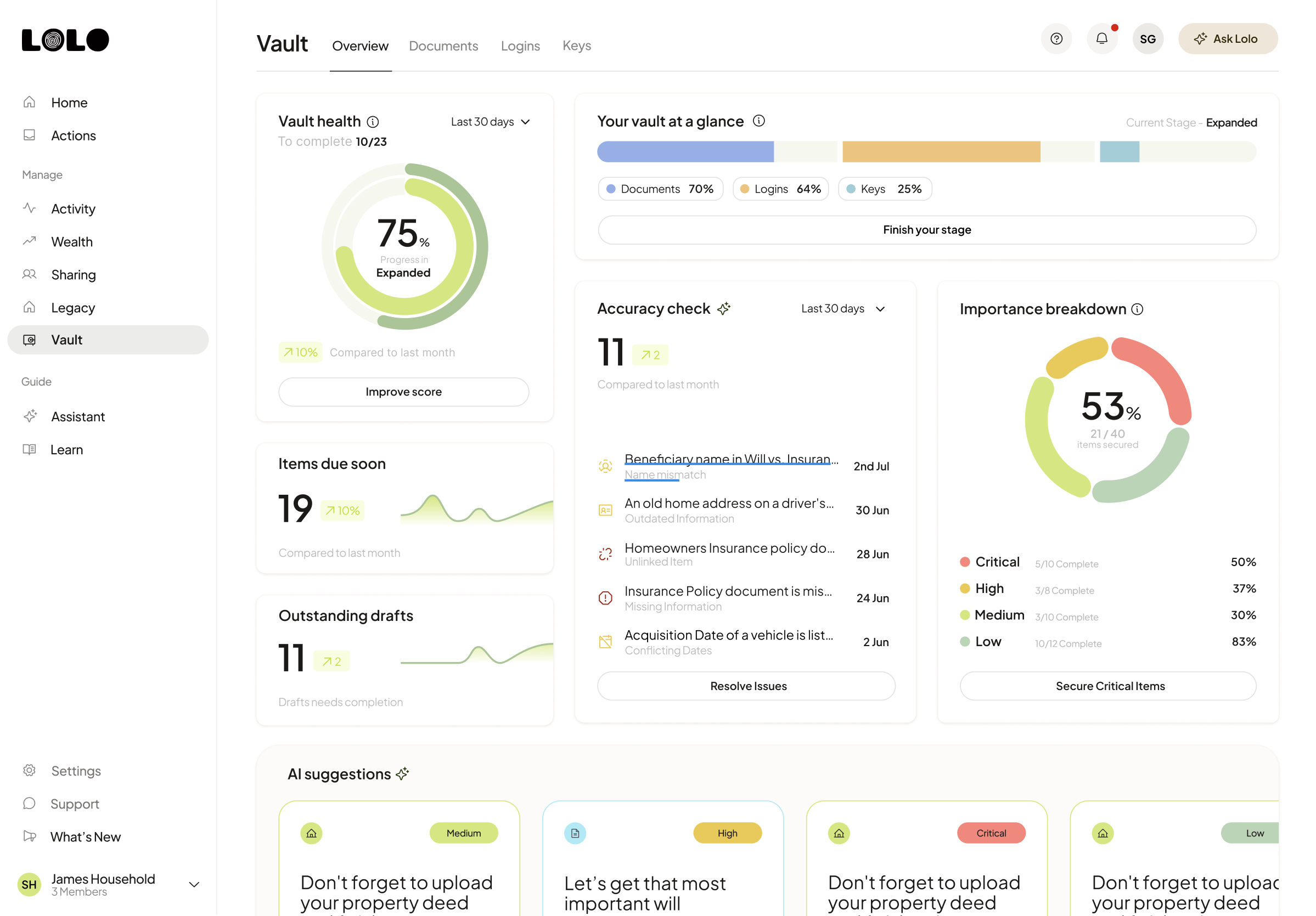
Task: Open the Assistant guide
Action: (77, 416)
